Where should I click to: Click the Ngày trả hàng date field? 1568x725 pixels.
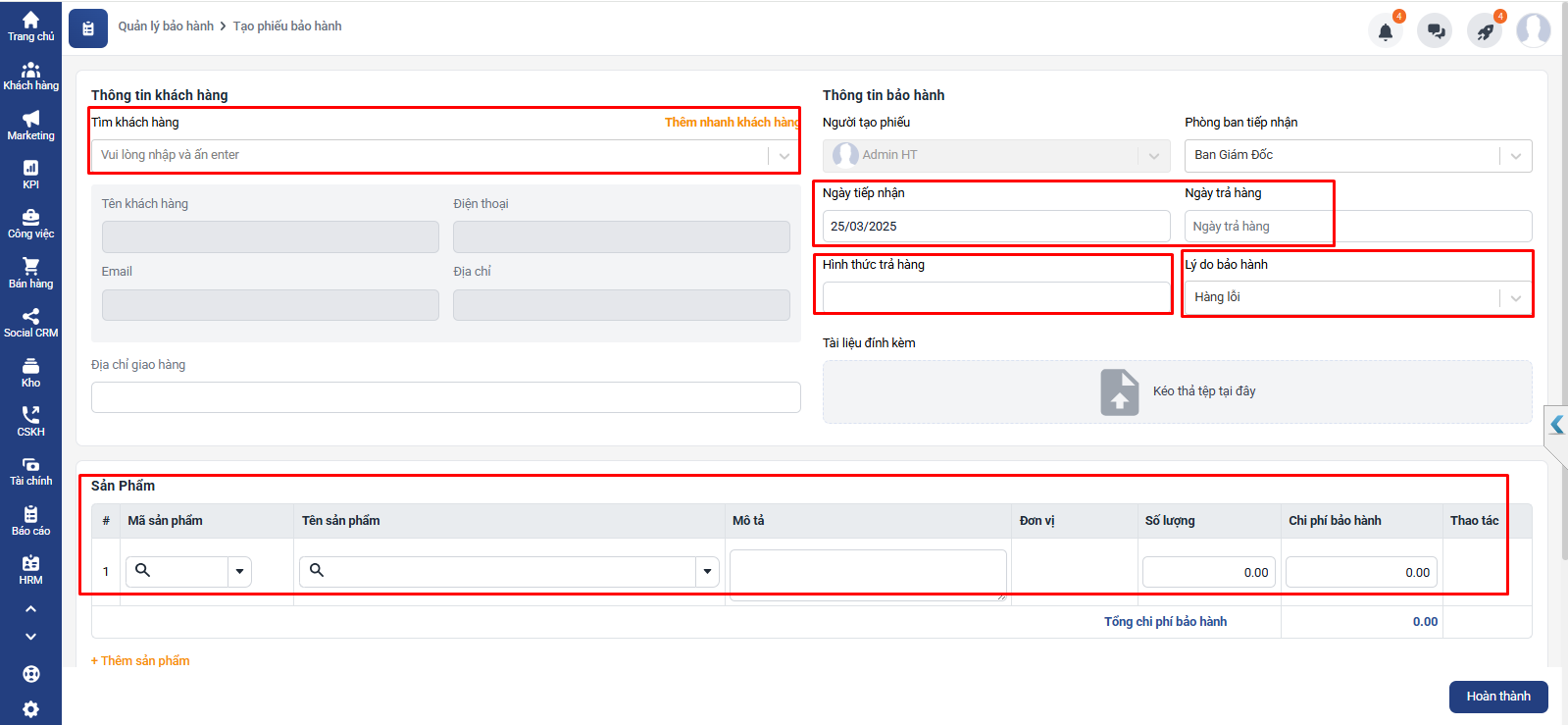[1357, 227]
